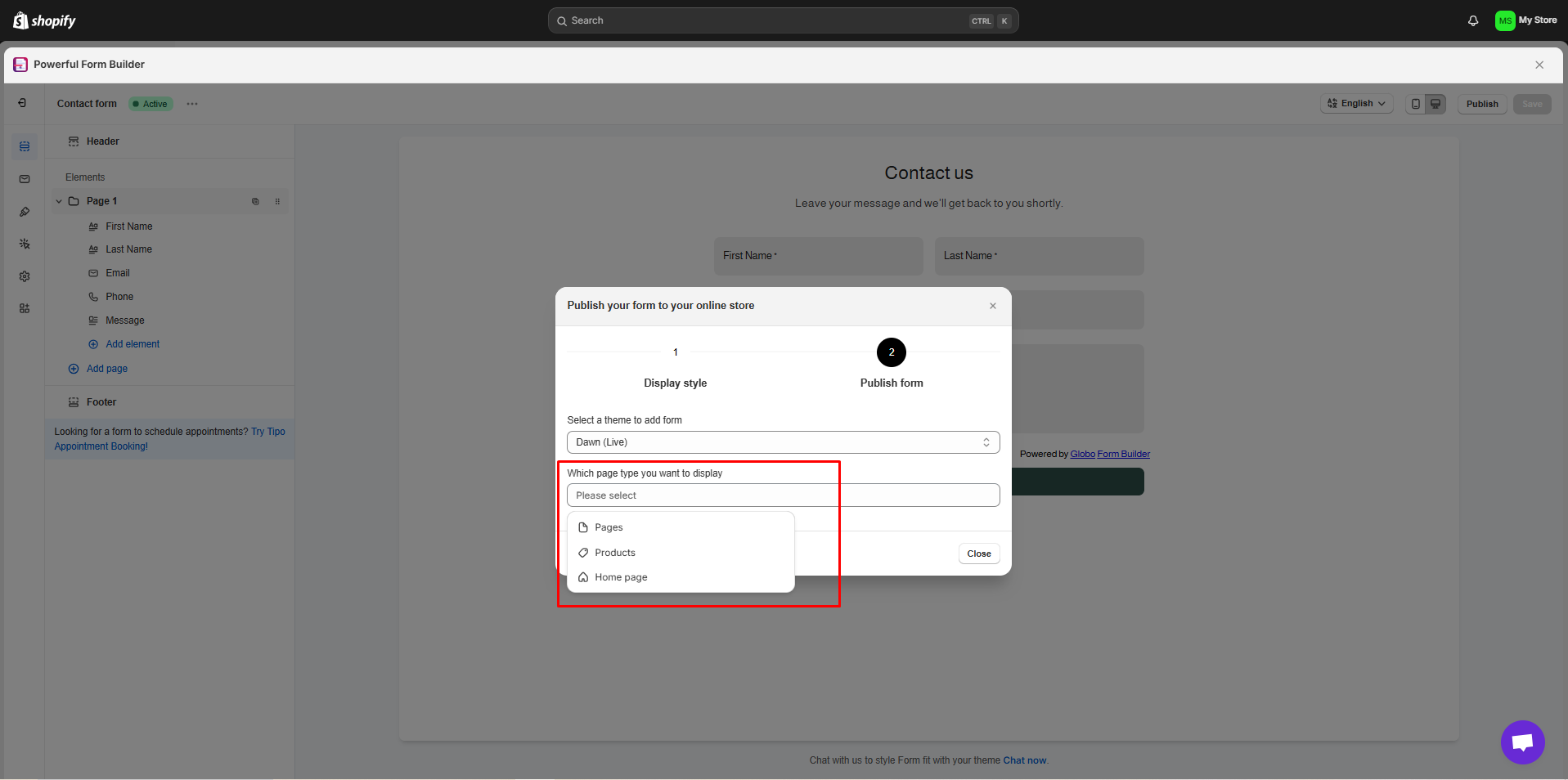Collapse the Page 1 elements group
Screen dimensions: 1568x780
click(x=57, y=200)
